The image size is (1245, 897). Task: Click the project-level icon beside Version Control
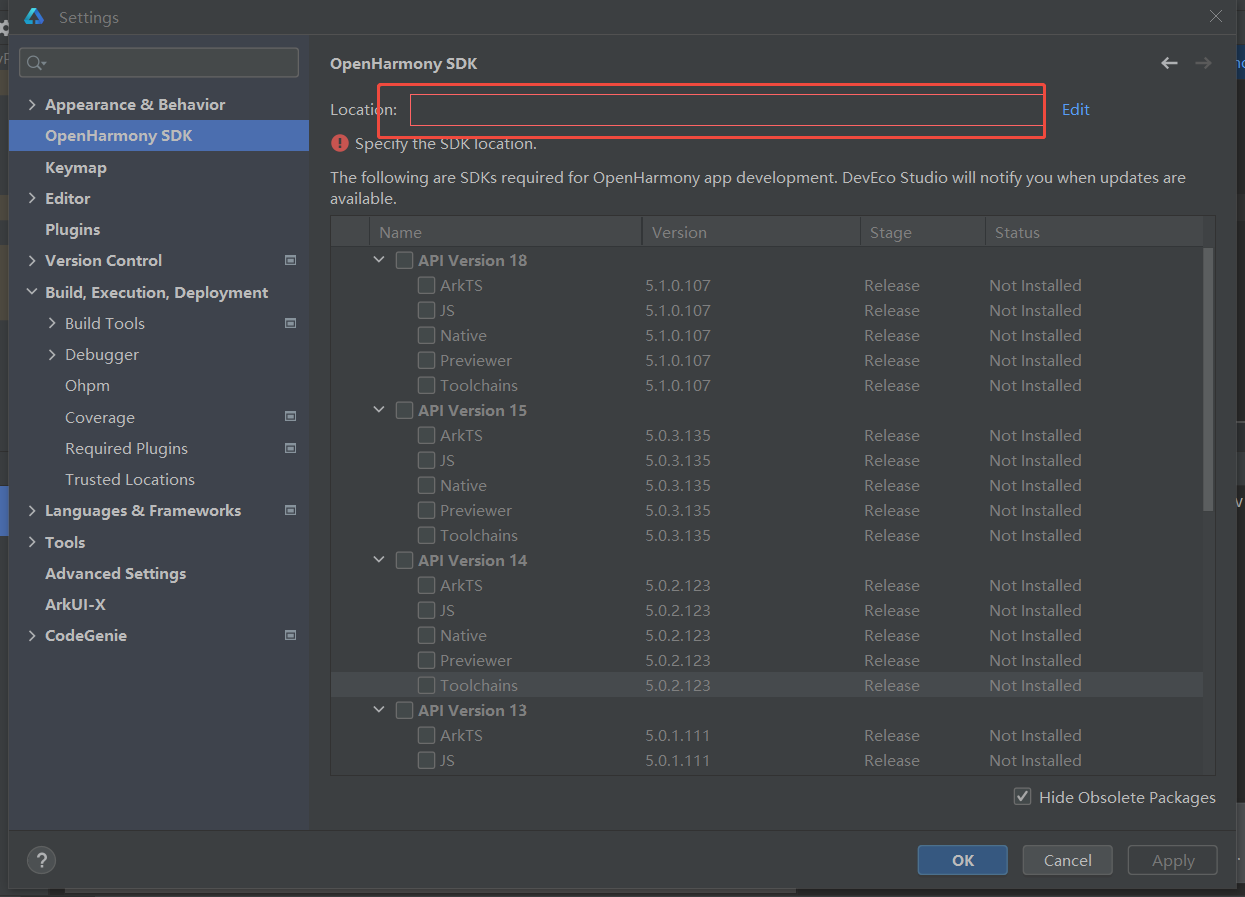(x=291, y=260)
